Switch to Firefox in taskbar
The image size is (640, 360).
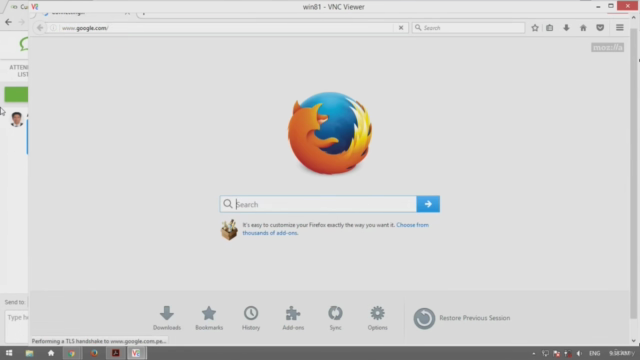click(94, 353)
